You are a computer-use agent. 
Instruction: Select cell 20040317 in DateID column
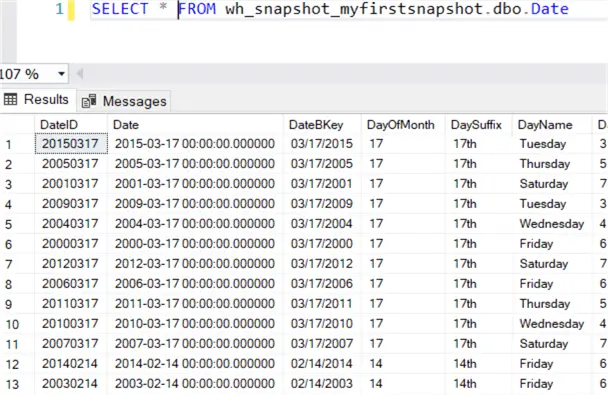(71, 224)
